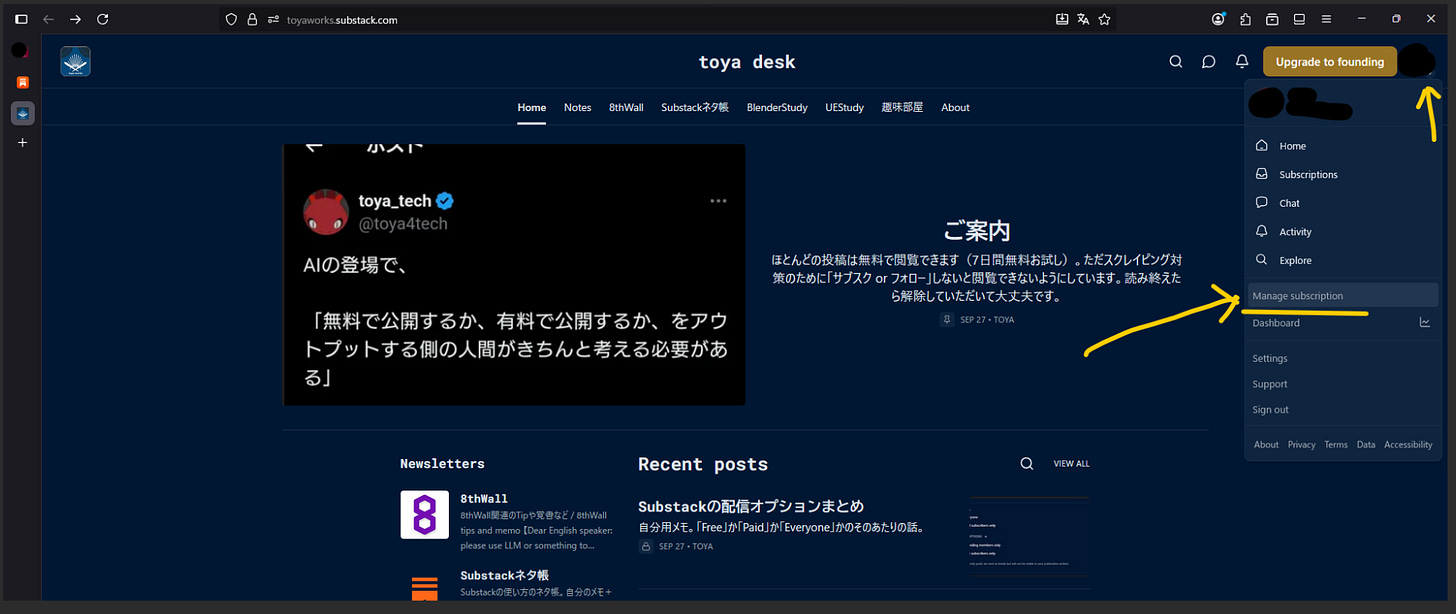The height and width of the screenshot is (614, 1456).
Task: Open the thumbnail of 配信オプションまとめ post
Action: coord(1030,536)
